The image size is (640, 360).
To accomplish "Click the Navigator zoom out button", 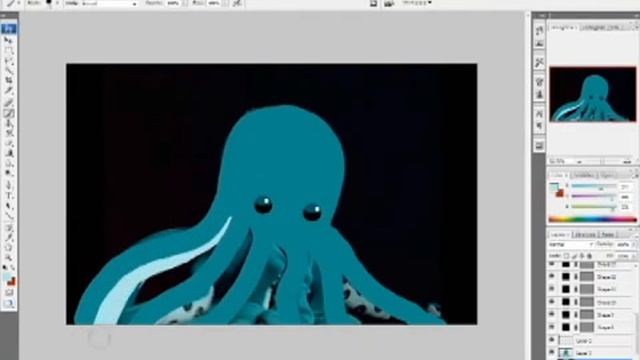I will (x=580, y=162).
